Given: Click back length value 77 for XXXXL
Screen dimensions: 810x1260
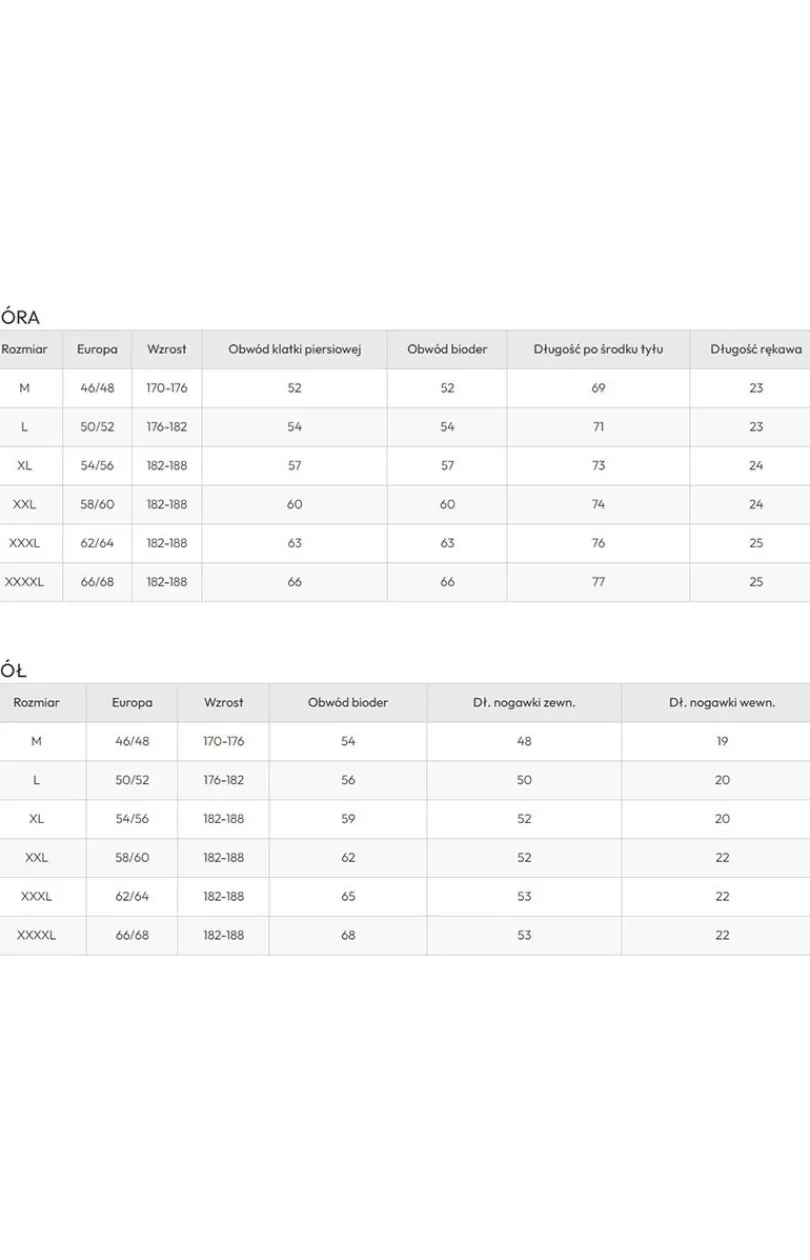Looking at the screenshot, I should click(x=598, y=582).
